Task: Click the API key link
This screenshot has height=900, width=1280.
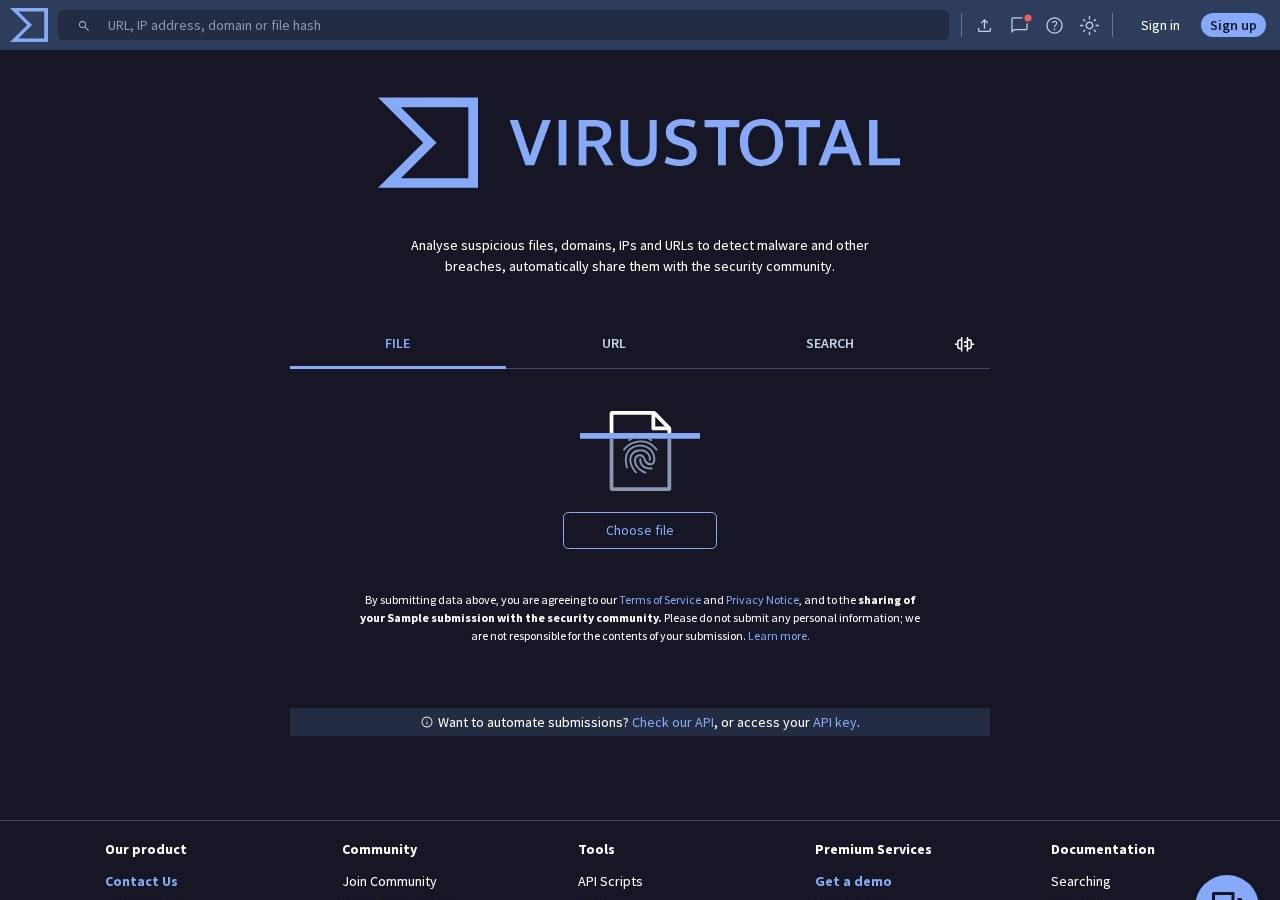Action: point(835,722)
